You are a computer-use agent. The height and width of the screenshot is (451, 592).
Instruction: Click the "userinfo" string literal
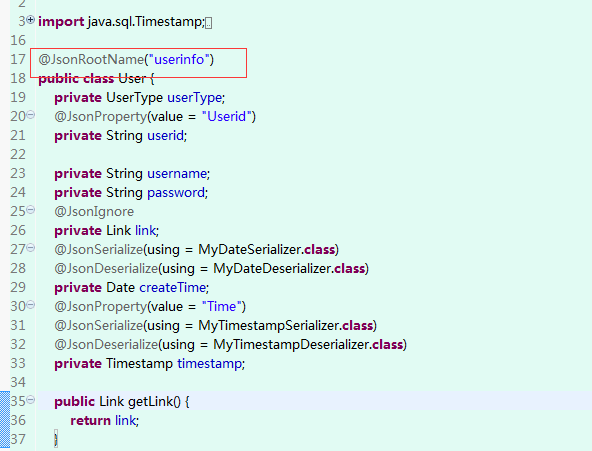click(x=179, y=60)
